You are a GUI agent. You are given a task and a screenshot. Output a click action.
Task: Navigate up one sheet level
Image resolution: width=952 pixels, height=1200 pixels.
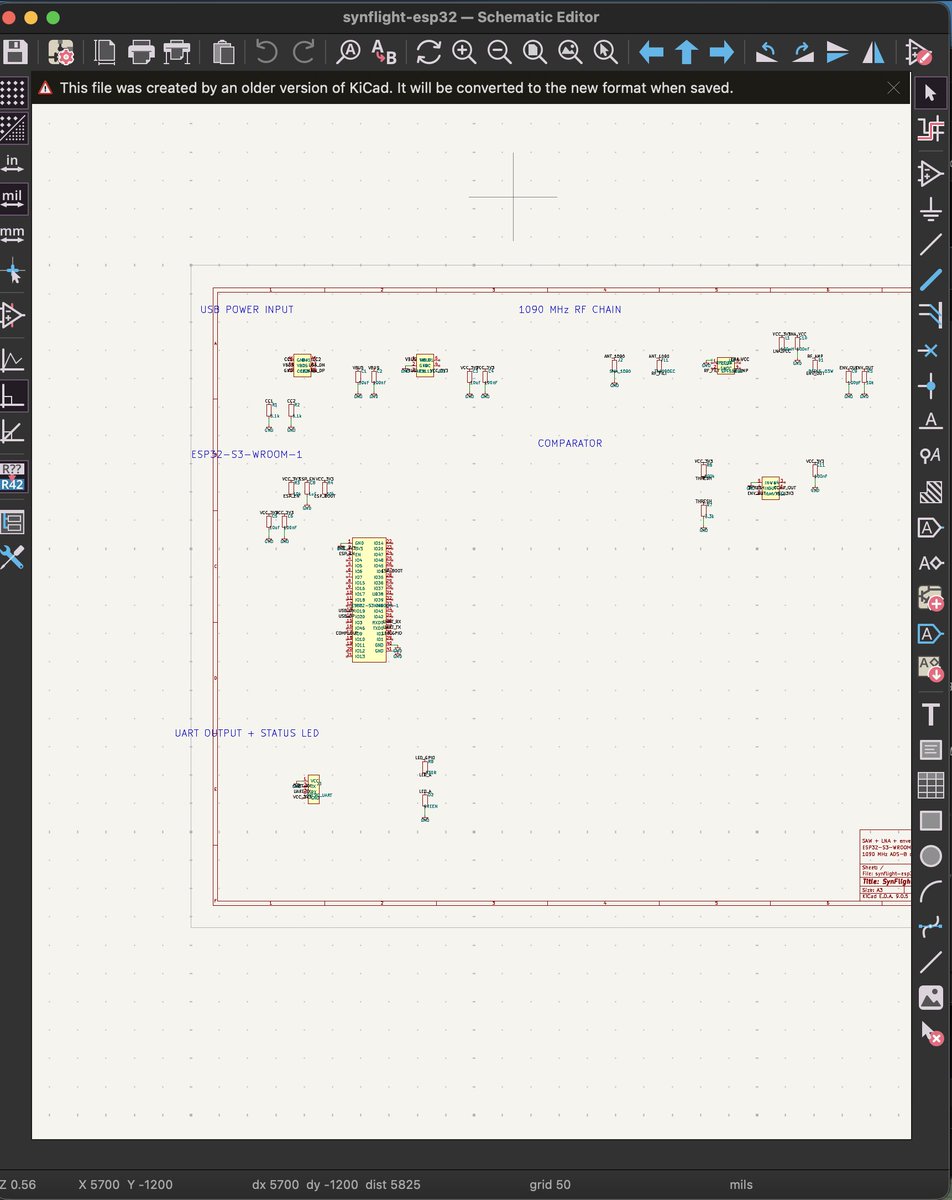pyautogui.click(x=686, y=52)
